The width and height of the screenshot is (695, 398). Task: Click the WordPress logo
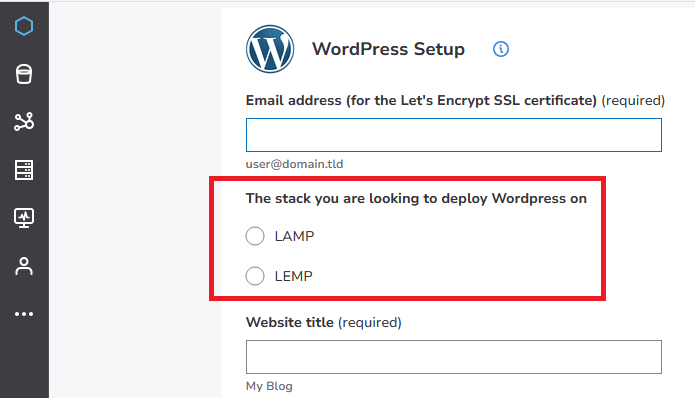click(x=270, y=49)
